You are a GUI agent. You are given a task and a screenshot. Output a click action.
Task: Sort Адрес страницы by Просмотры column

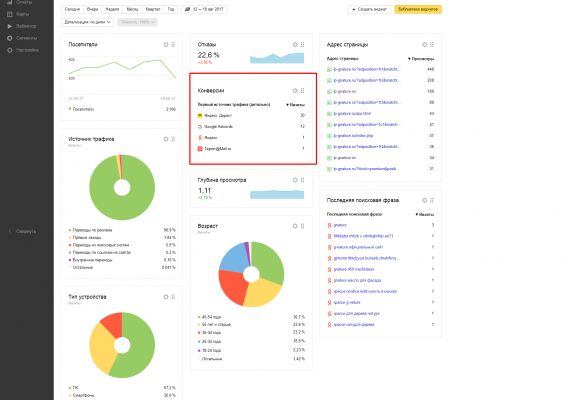pos(421,59)
